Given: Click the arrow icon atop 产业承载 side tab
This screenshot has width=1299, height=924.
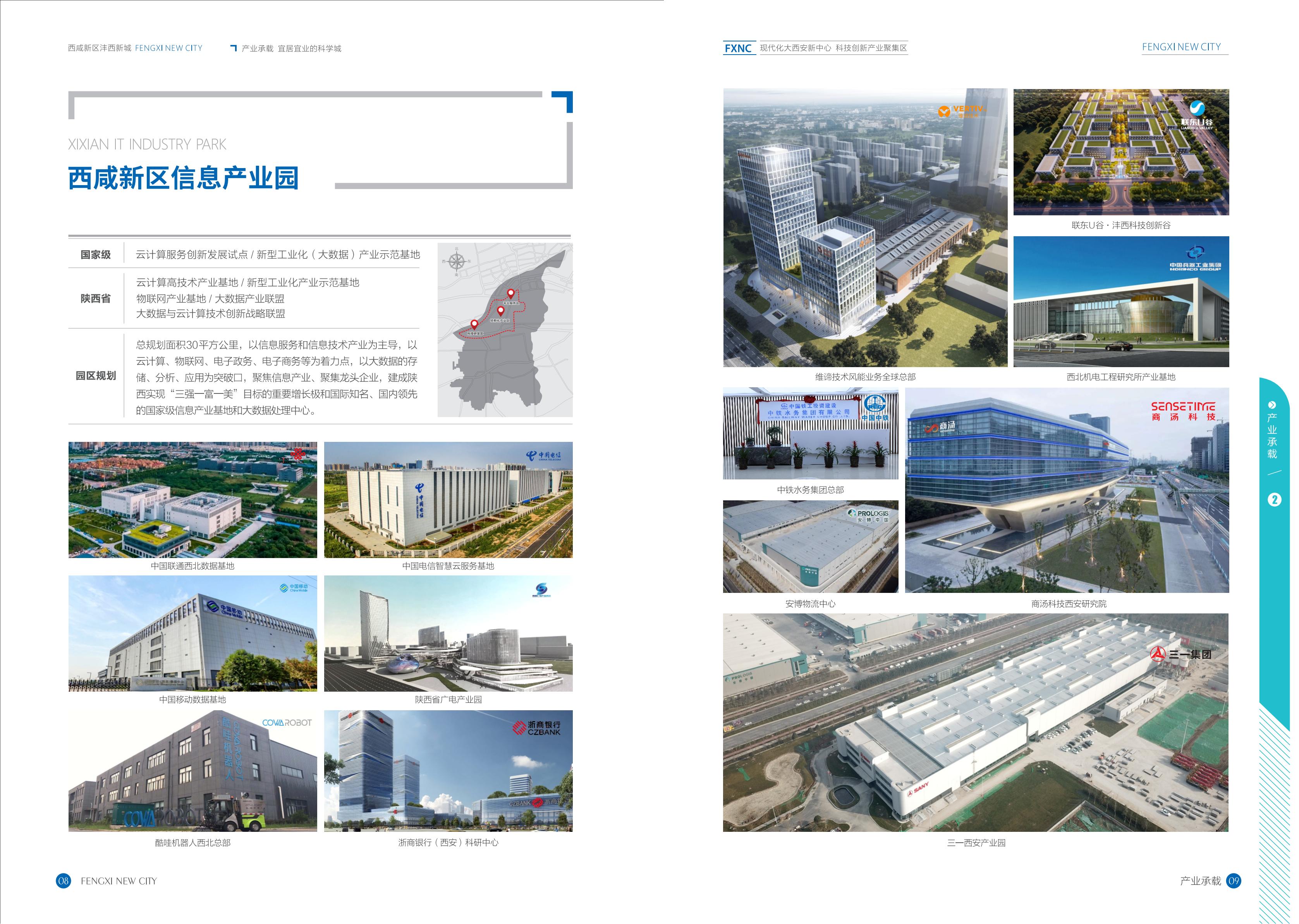Looking at the screenshot, I should pos(1272,405).
